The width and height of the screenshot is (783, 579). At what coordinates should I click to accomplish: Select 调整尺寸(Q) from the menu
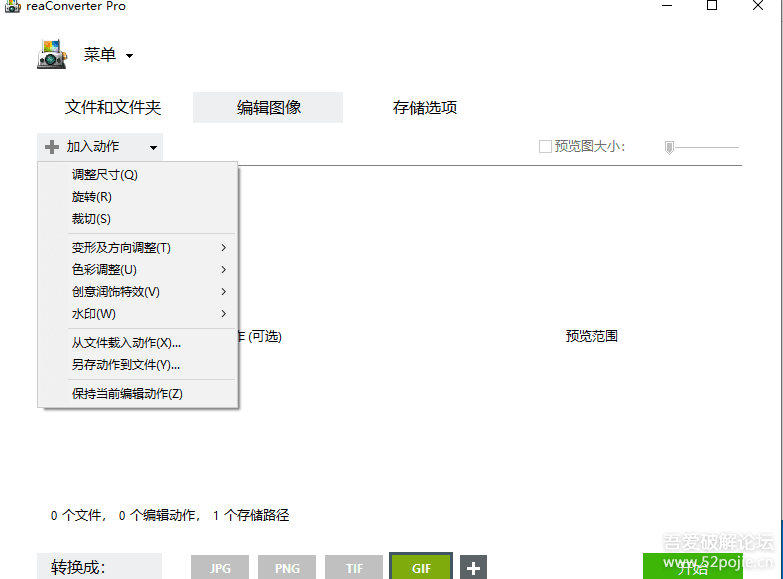pyautogui.click(x=105, y=175)
